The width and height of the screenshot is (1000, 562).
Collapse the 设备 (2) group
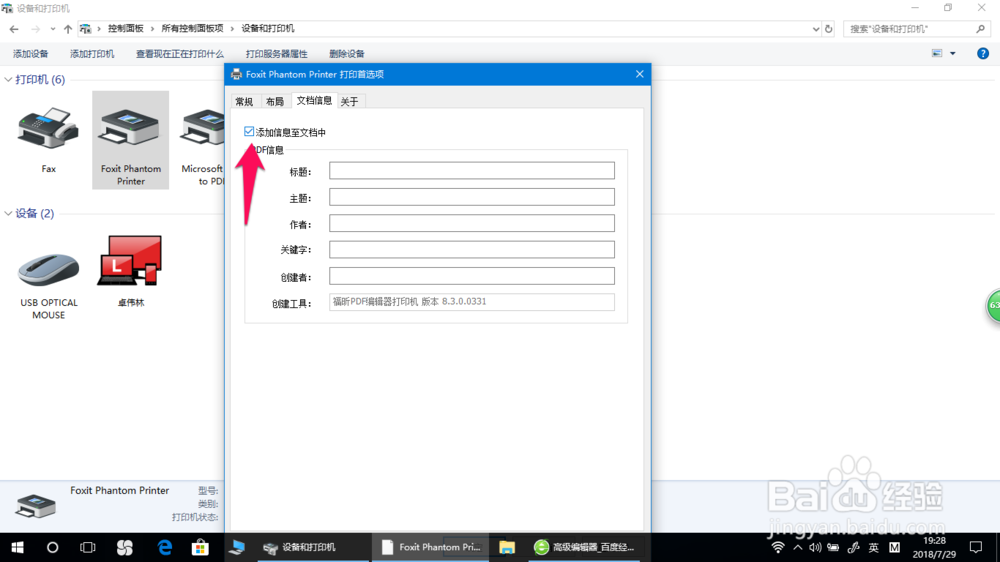(8, 214)
